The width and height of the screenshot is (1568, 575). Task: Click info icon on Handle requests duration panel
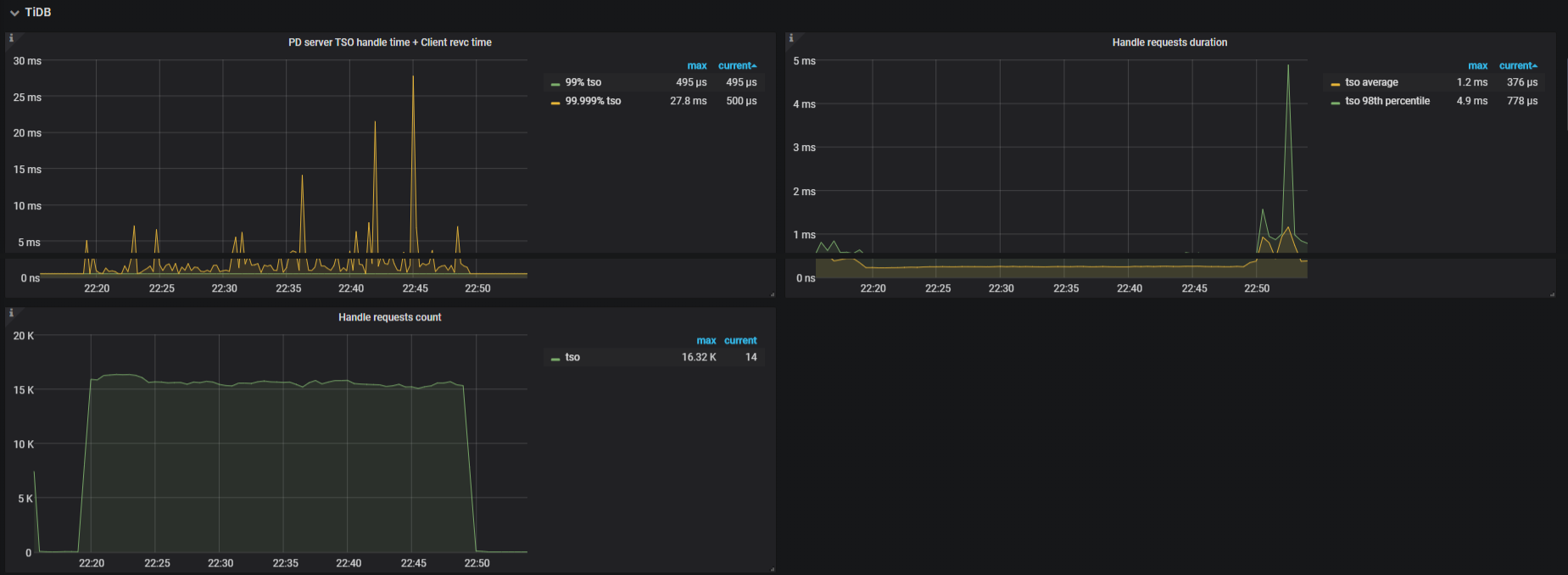791,38
